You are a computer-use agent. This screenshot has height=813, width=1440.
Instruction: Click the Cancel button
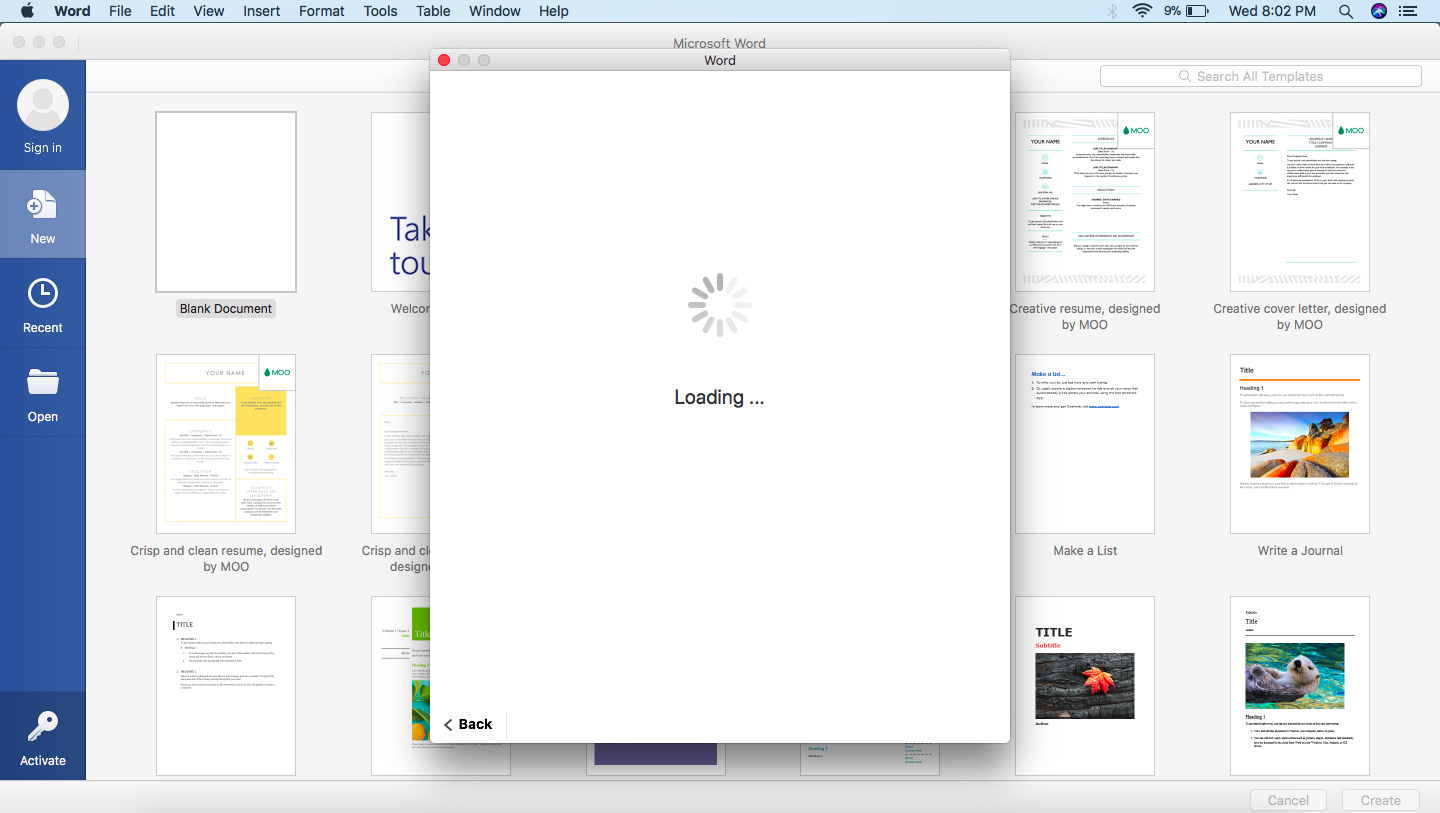(x=1288, y=800)
